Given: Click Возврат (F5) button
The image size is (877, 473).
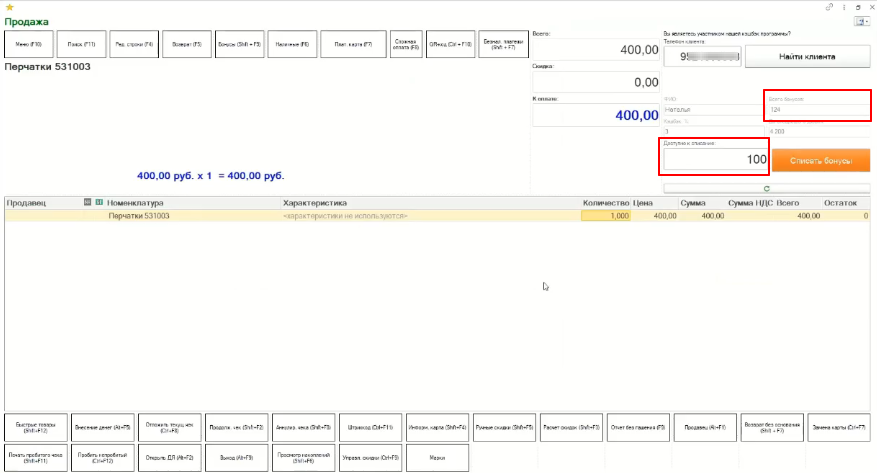Looking at the screenshot, I should 187,44.
